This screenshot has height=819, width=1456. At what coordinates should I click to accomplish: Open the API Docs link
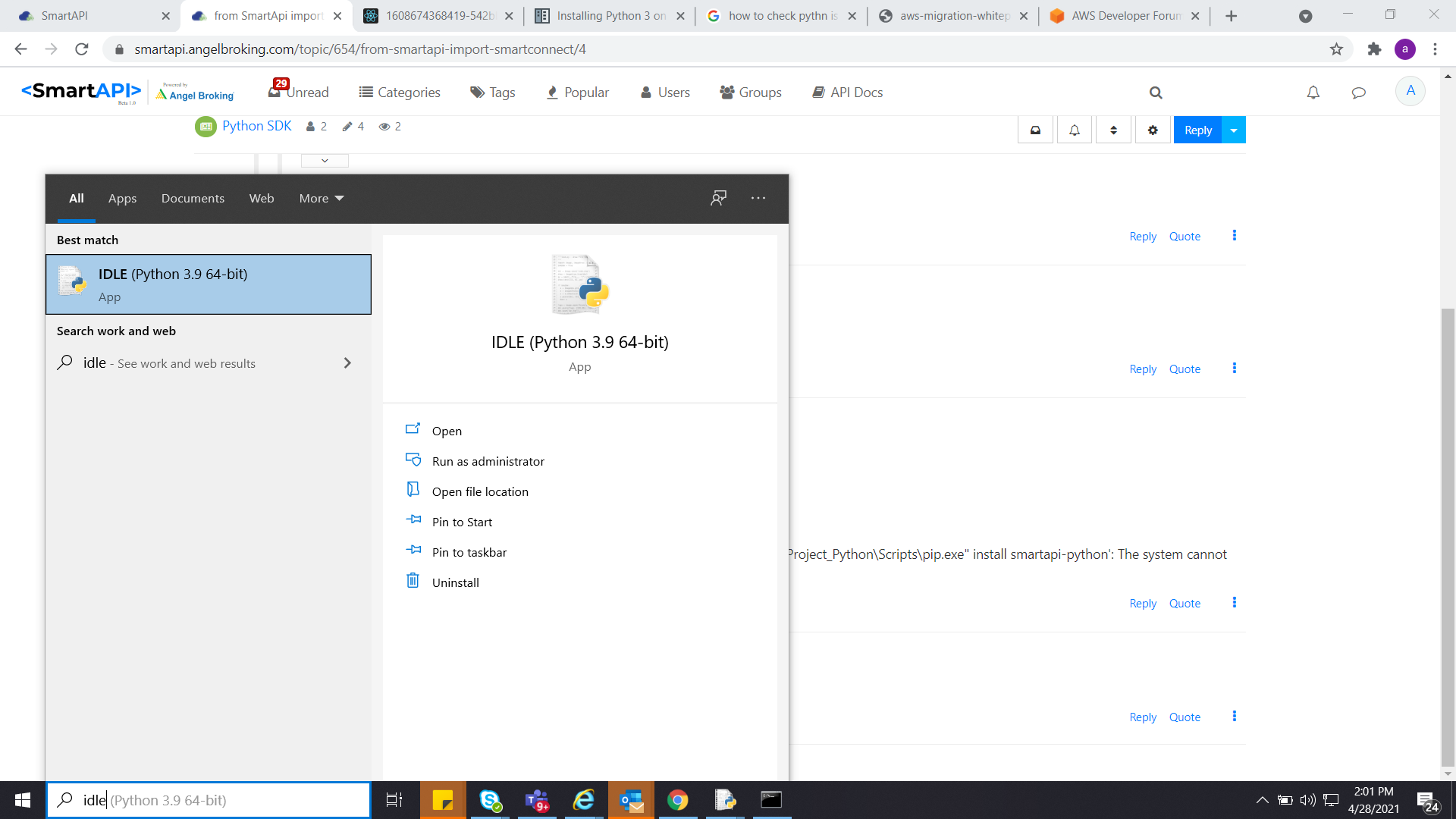tap(848, 92)
